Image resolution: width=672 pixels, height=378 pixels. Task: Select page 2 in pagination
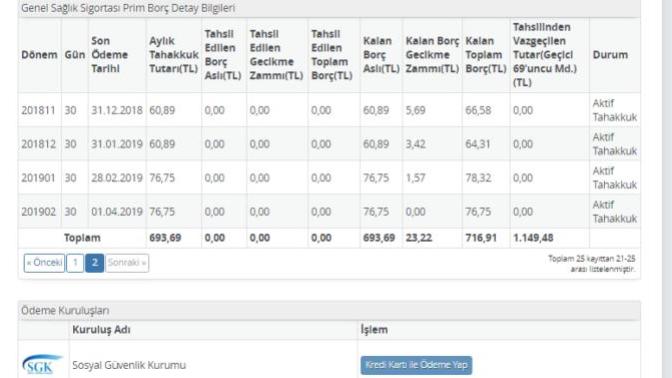94,263
